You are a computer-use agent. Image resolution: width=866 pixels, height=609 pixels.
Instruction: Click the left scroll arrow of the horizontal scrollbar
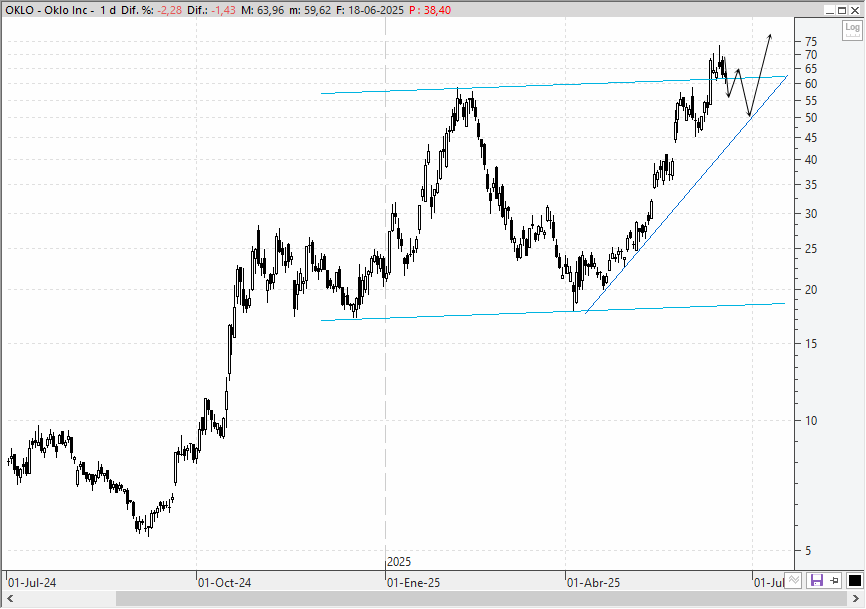click(10, 599)
